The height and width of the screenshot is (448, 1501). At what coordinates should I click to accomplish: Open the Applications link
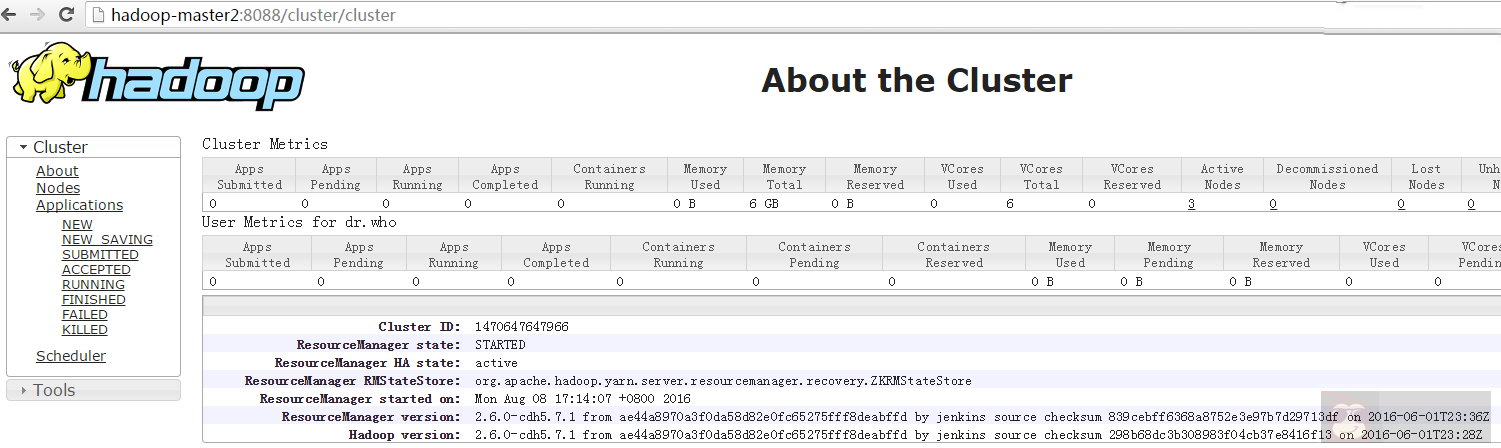pos(79,205)
